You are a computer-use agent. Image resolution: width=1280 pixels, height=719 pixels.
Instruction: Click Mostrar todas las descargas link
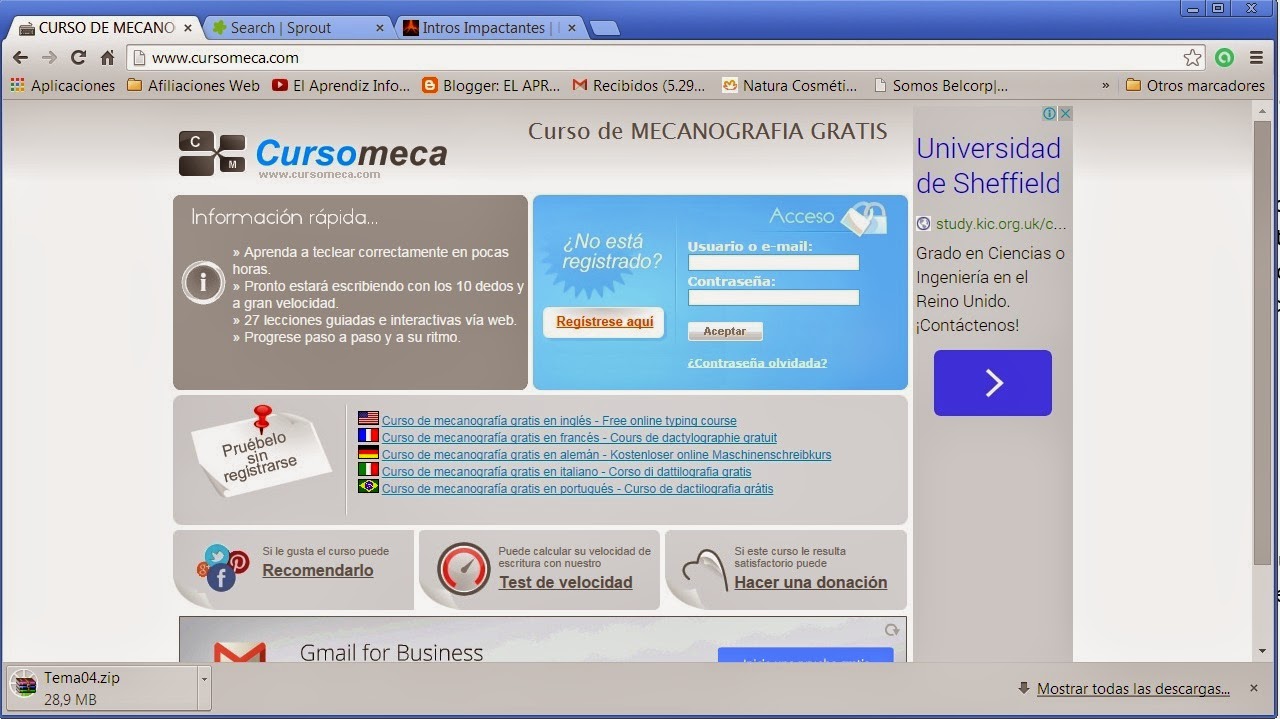pos(1133,689)
